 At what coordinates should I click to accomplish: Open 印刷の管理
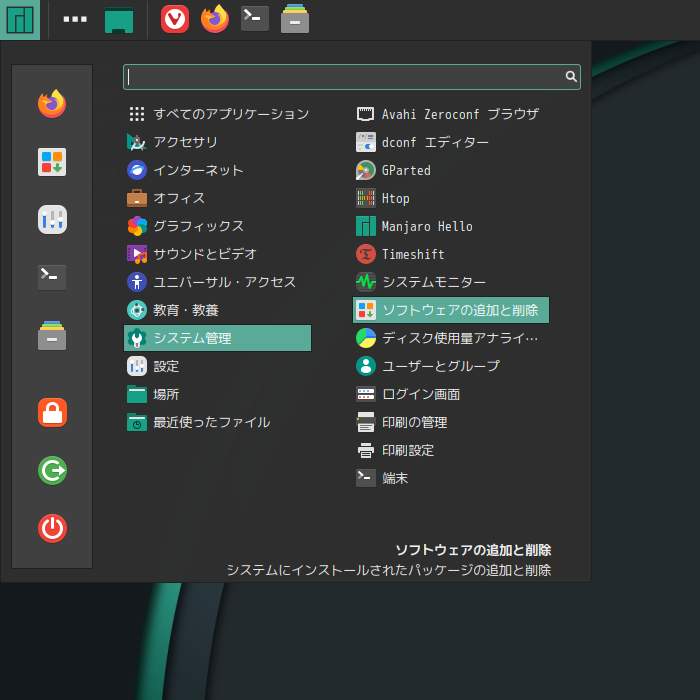tap(451, 422)
